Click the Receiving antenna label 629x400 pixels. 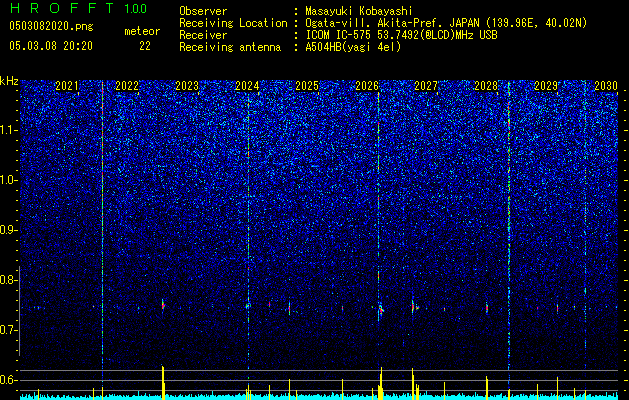pyautogui.click(x=230, y=47)
